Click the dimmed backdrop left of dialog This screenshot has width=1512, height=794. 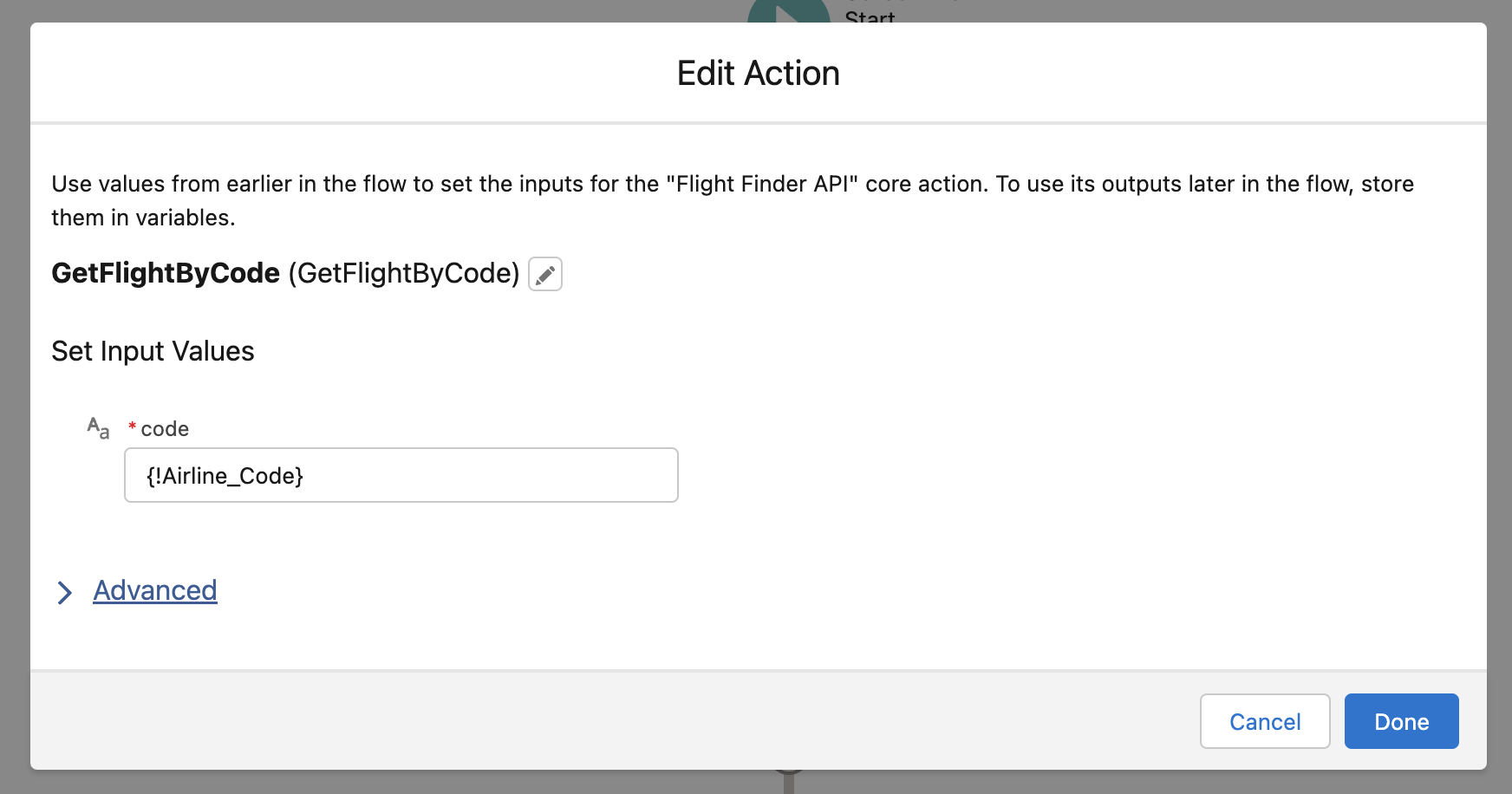tap(14, 390)
